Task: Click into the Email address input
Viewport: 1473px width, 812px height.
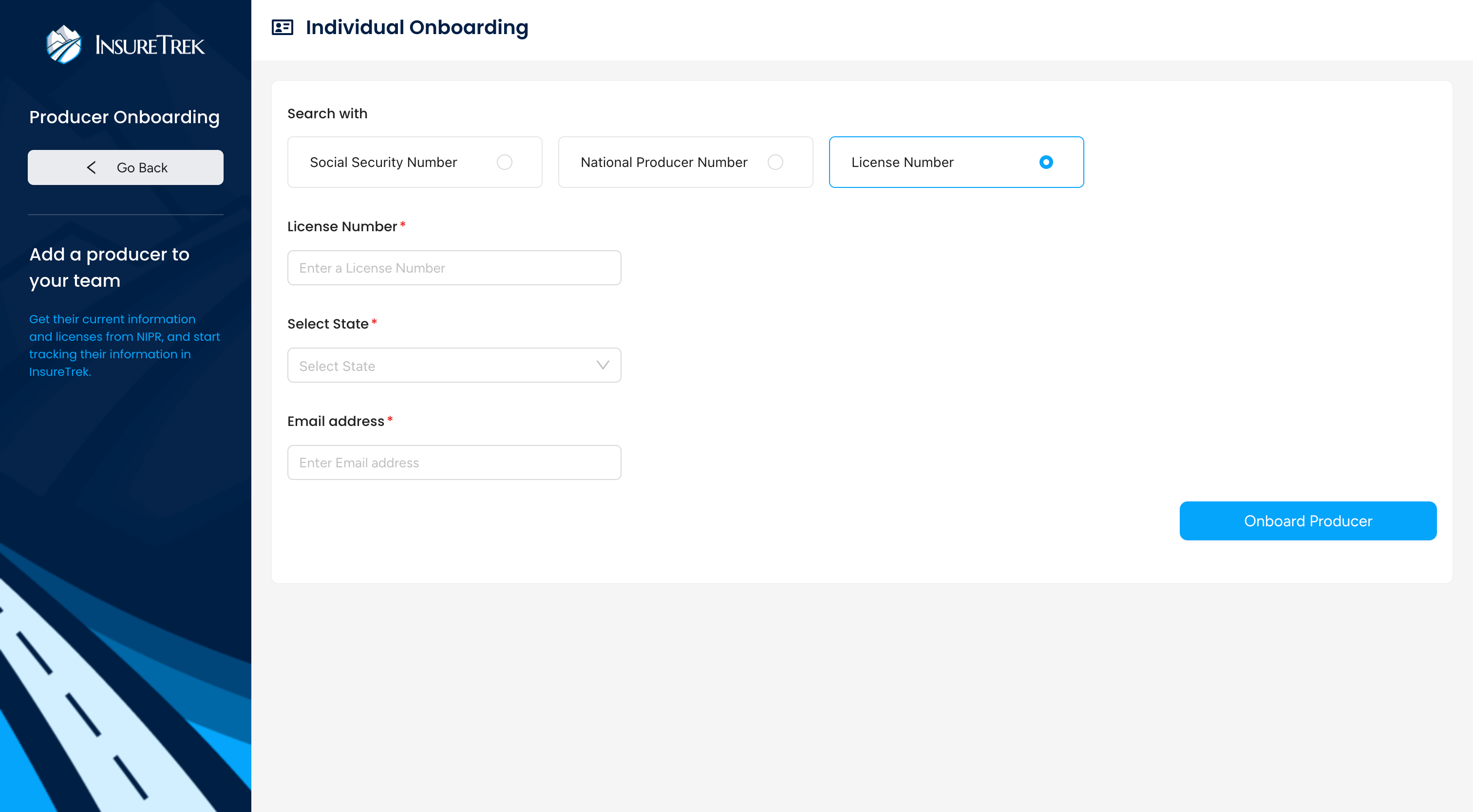Action: click(453, 462)
